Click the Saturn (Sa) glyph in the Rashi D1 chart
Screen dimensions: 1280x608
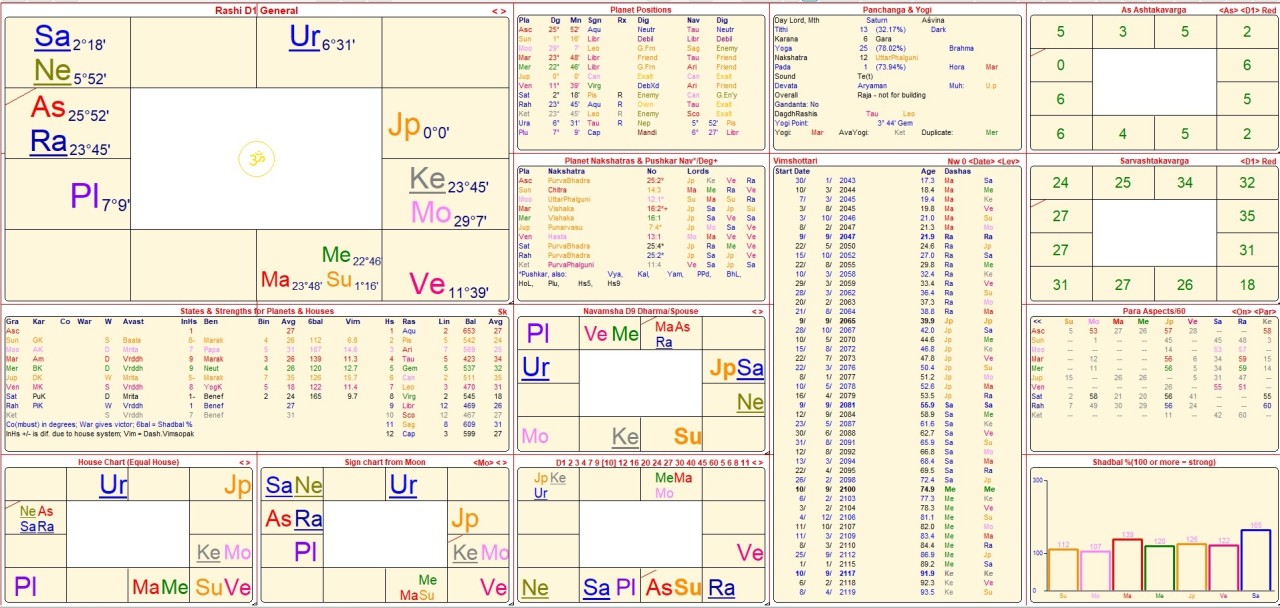pos(52,38)
